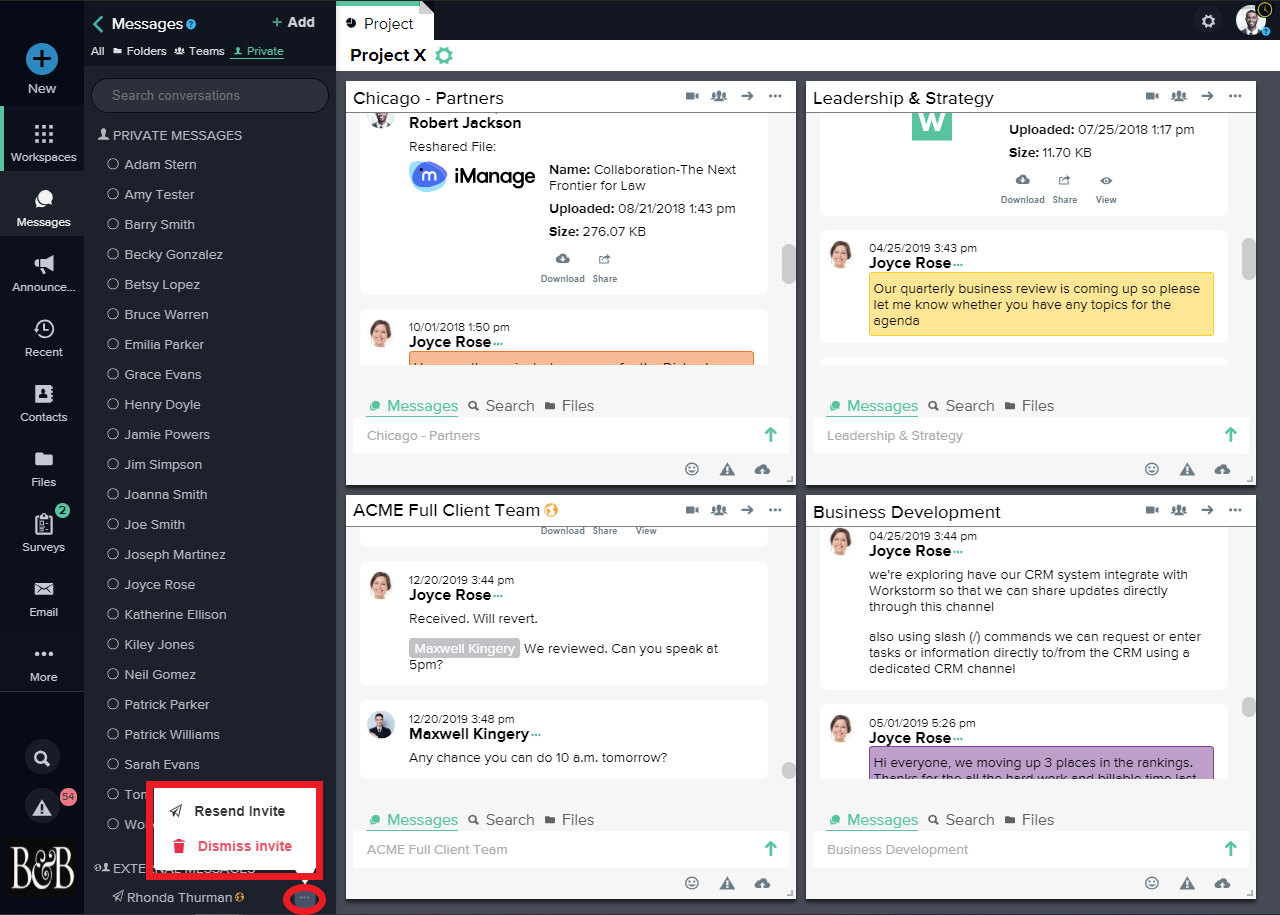Click Chicago - Partners panel scrollbar

pos(789,264)
